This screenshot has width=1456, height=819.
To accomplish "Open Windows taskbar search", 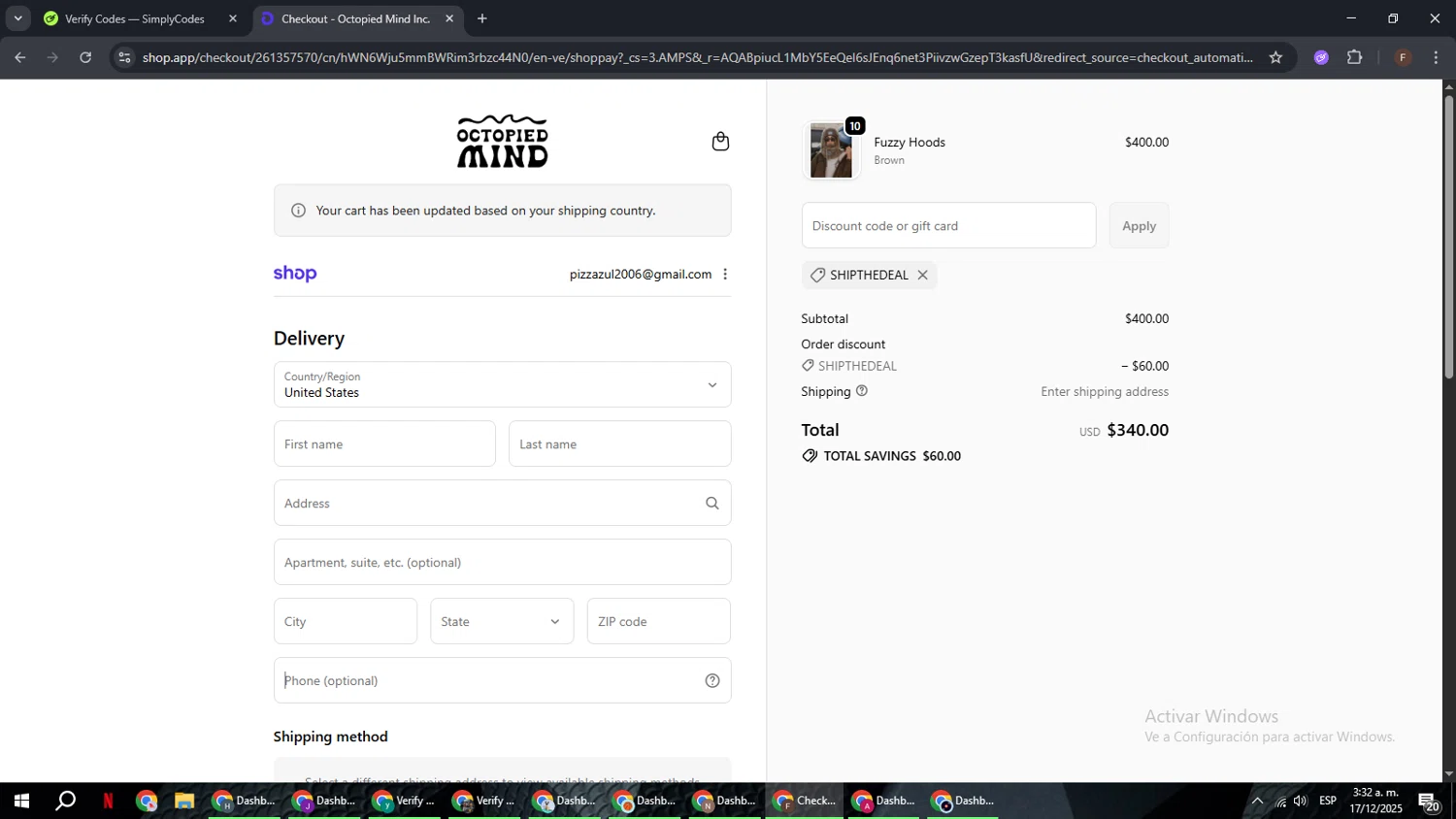I will point(65,801).
